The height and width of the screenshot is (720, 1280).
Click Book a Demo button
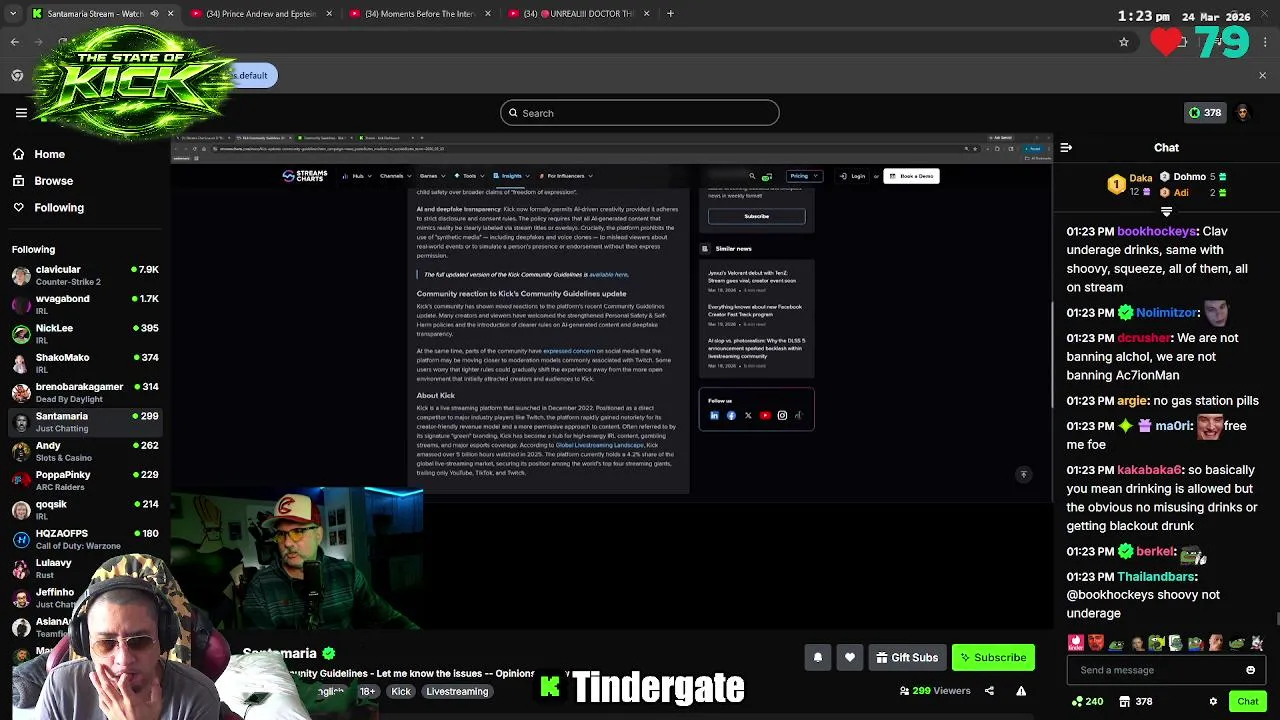[912, 176]
